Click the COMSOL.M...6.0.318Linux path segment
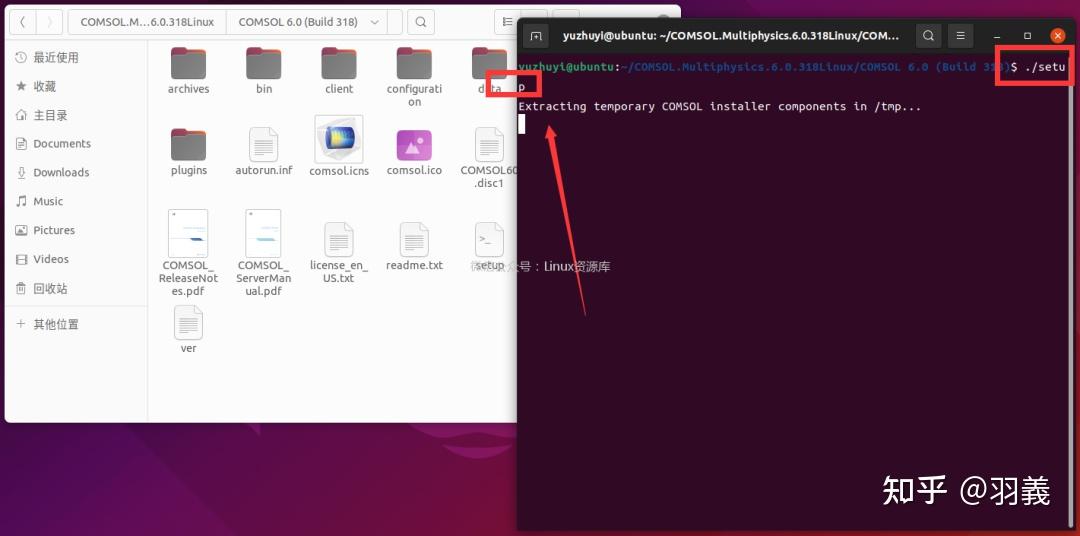Viewport: 1080px width, 536px height. coord(147,22)
